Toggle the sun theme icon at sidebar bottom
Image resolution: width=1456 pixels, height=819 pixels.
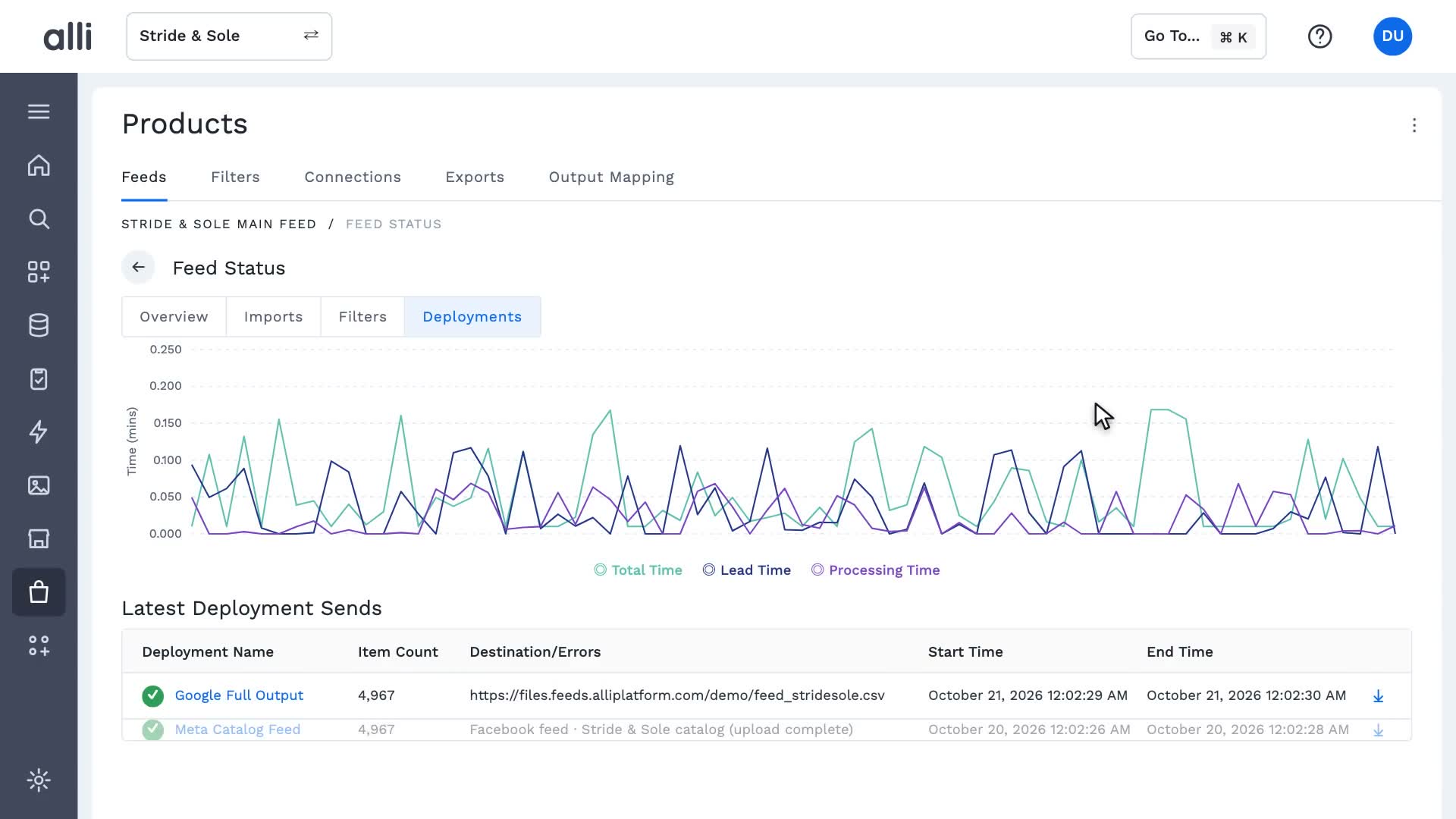[x=39, y=780]
